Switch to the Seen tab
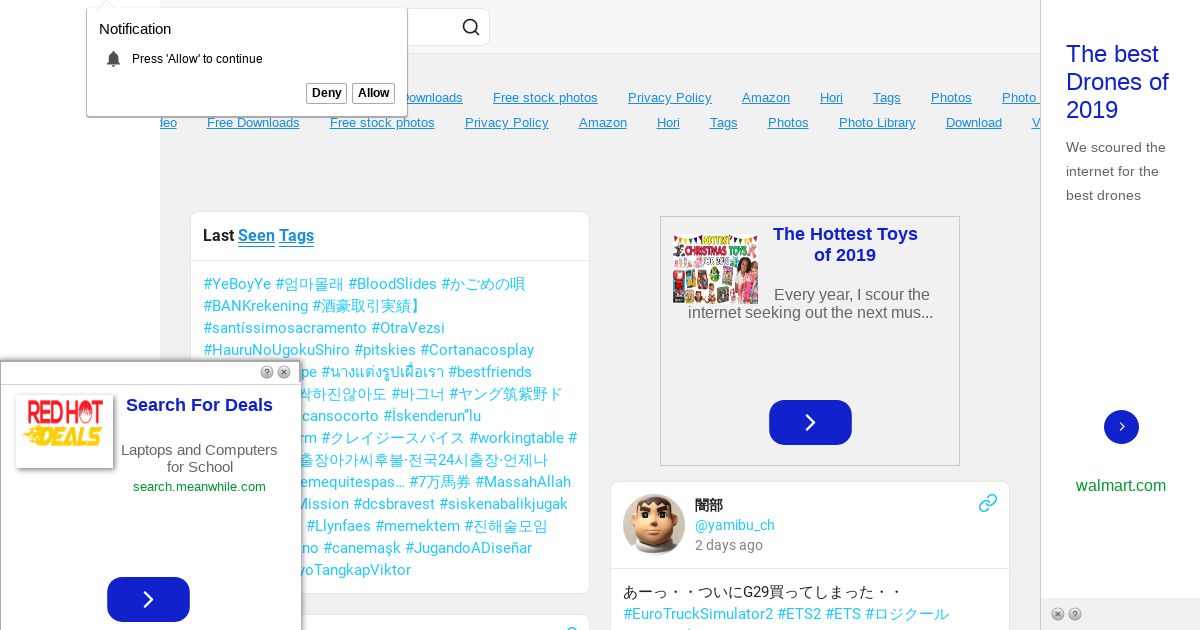The image size is (1200, 630). [256, 235]
